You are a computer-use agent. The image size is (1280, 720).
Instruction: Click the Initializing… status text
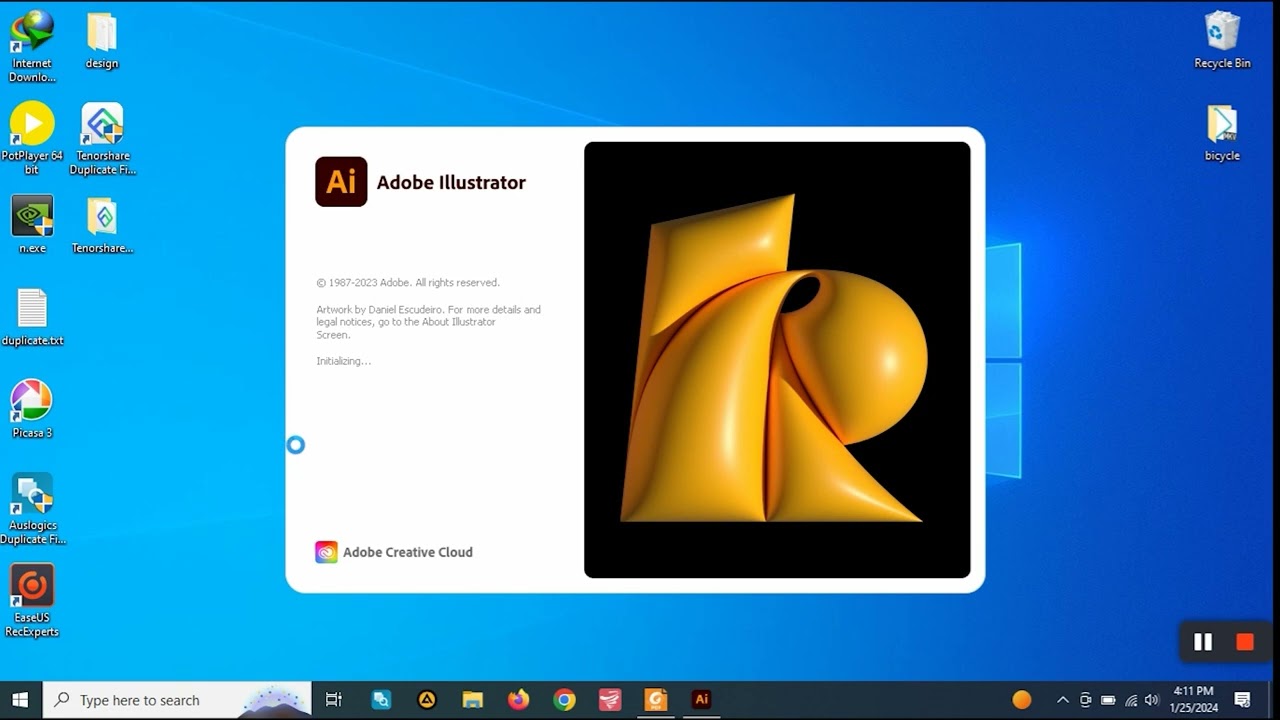344,361
